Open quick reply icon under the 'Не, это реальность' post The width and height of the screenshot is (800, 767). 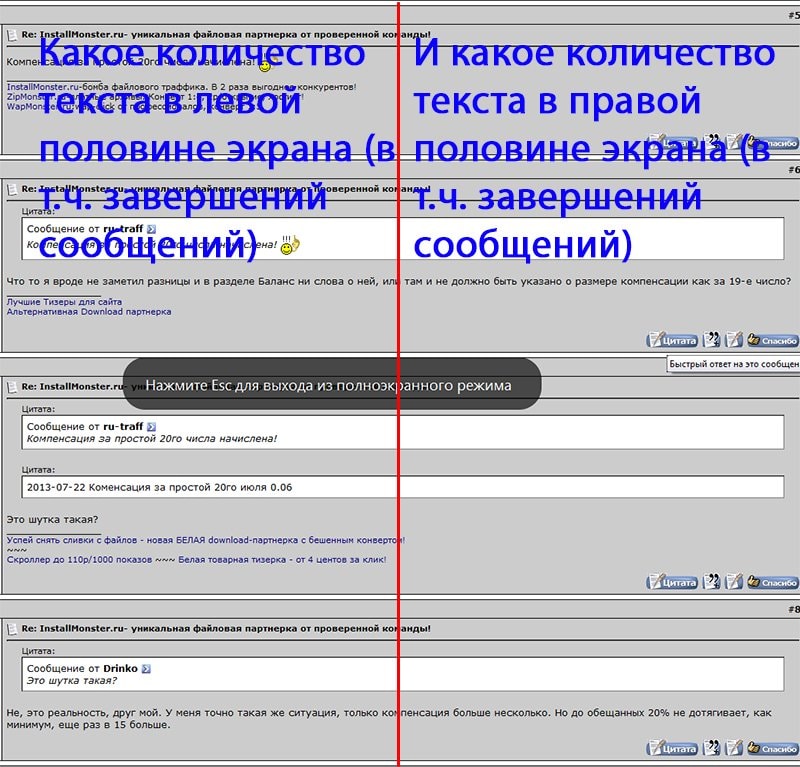pyautogui.click(x=734, y=748)
